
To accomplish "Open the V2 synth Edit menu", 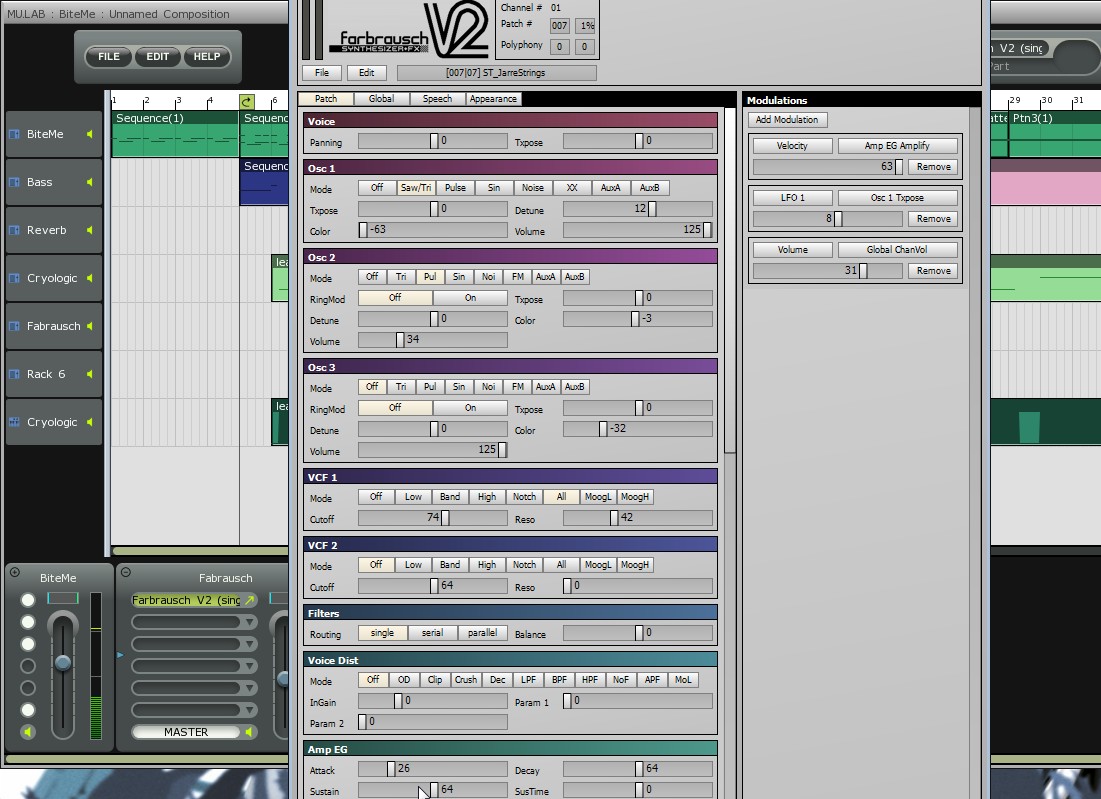I will 367,73.
